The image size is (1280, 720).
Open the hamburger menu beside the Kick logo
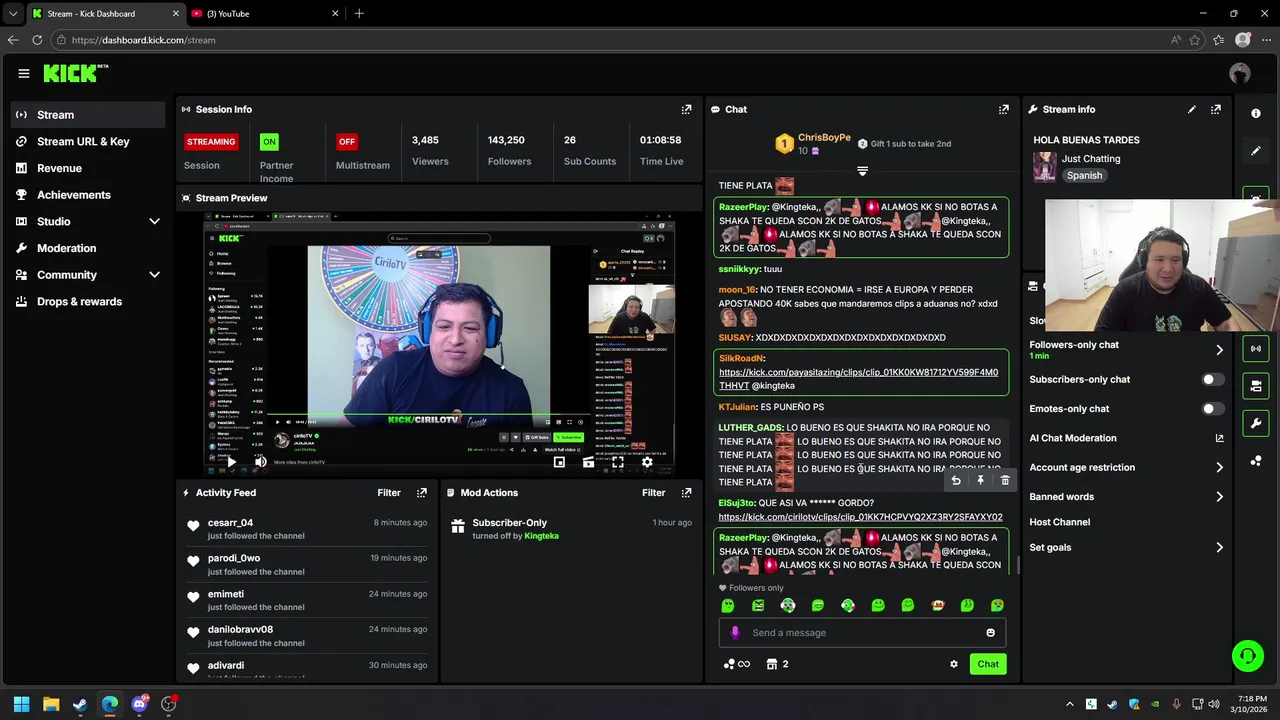[24, 73]
